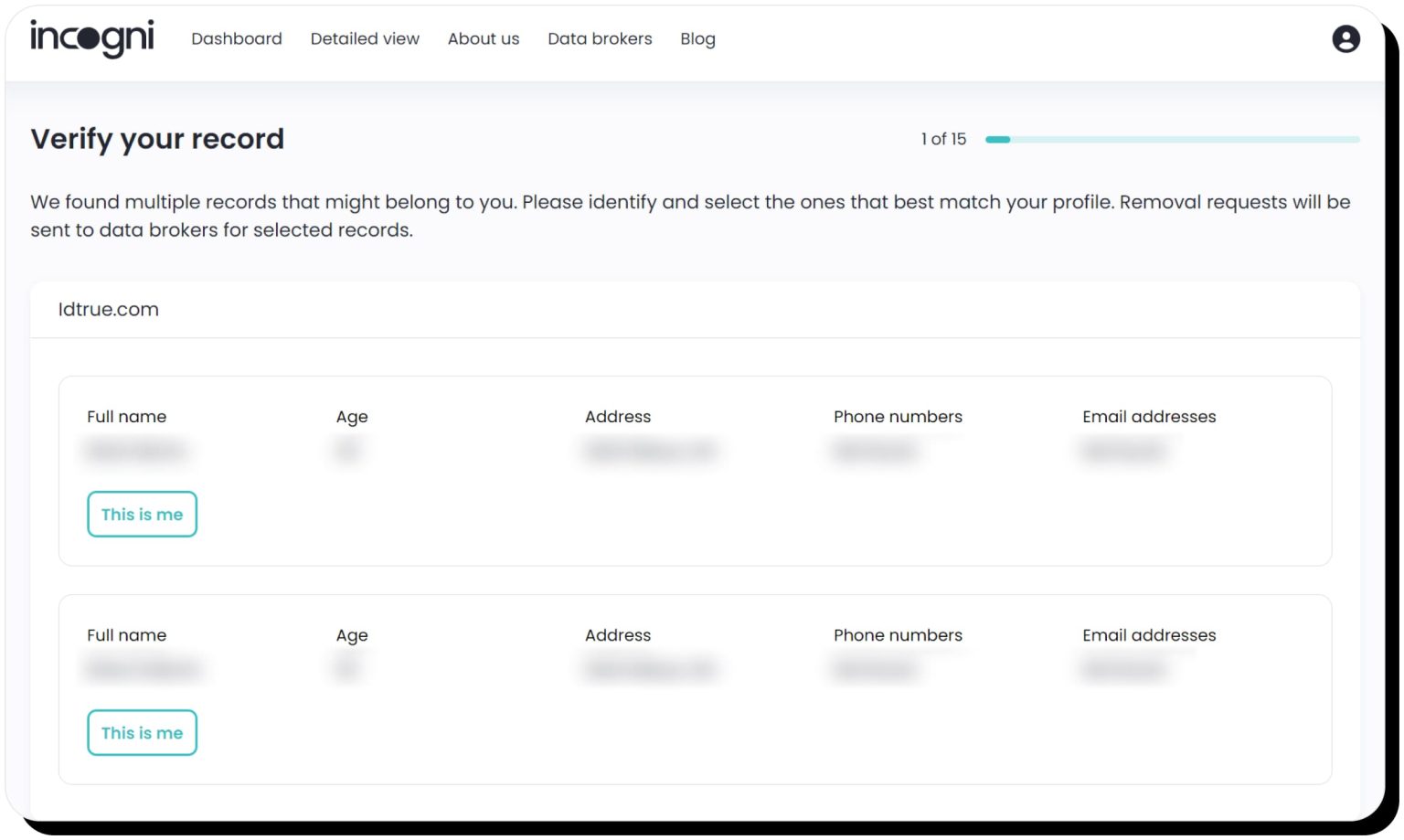Select the first record's Full name field
This screenshot has width=1404, height=840.
[137, 451]
